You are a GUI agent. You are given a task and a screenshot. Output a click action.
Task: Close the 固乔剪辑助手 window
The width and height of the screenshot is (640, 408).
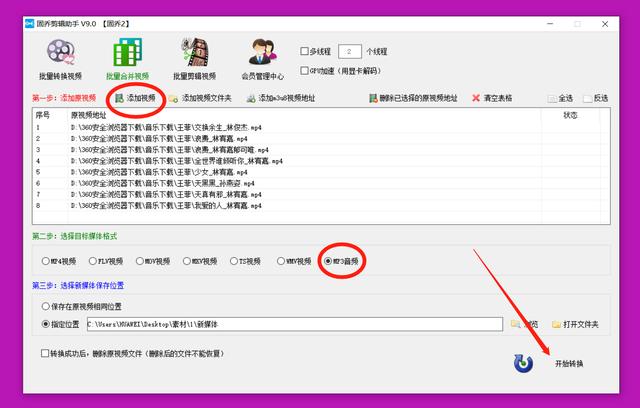click(x=605, y=24)
